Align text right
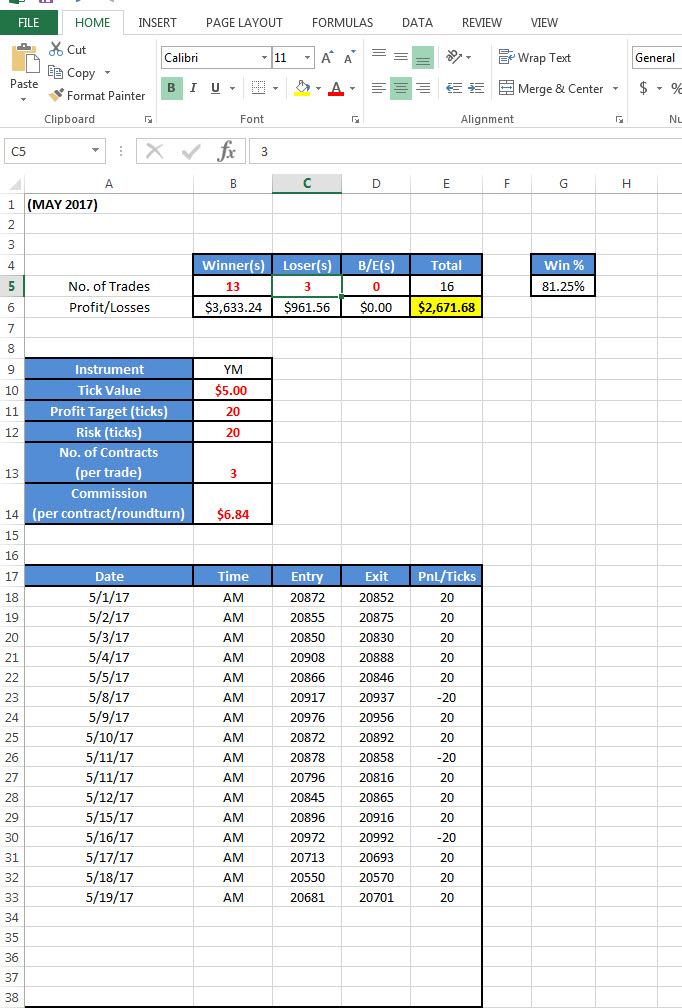 click(423, 88)
